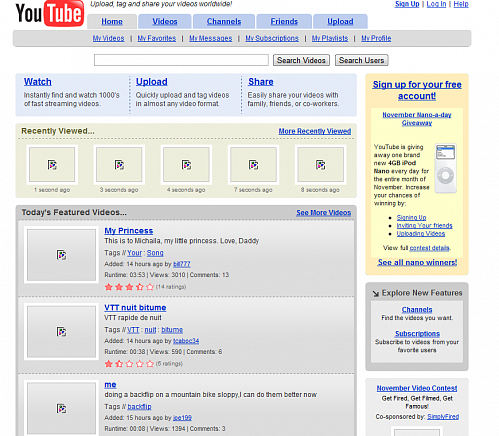Click the bitume tag link
The image size is (499, 436).
172,330
